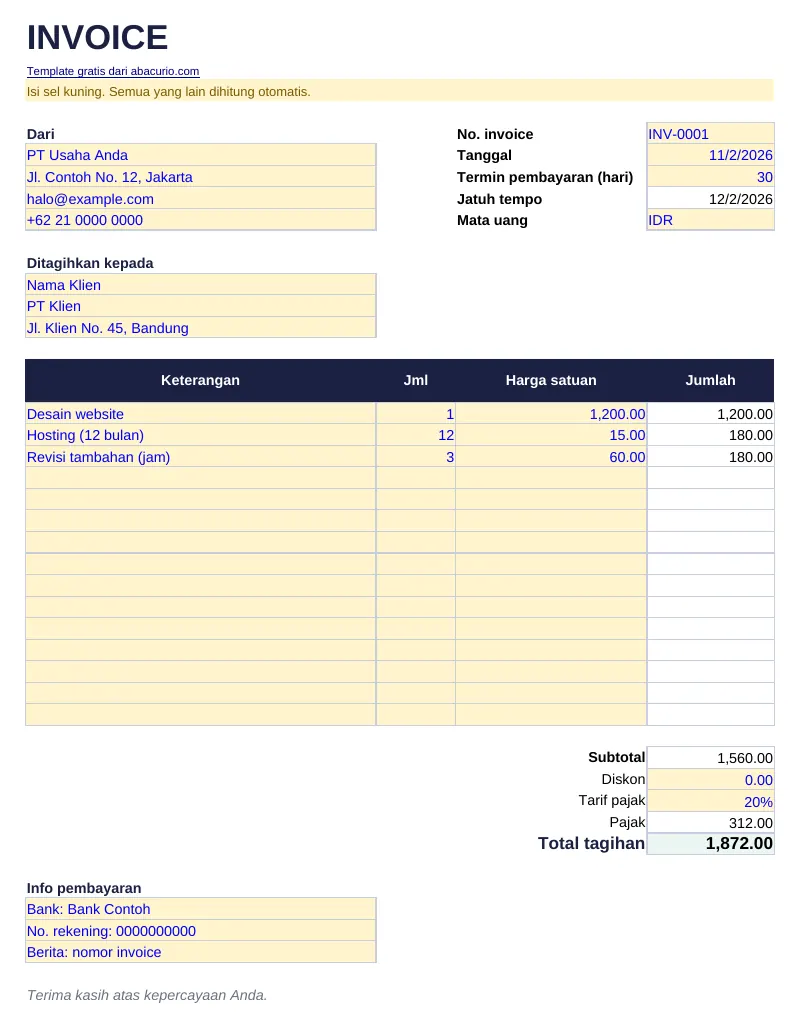Screen dimensions: 799x1027
Task: Select the INV-0001 invoice number cell
Action: point(711,134)
